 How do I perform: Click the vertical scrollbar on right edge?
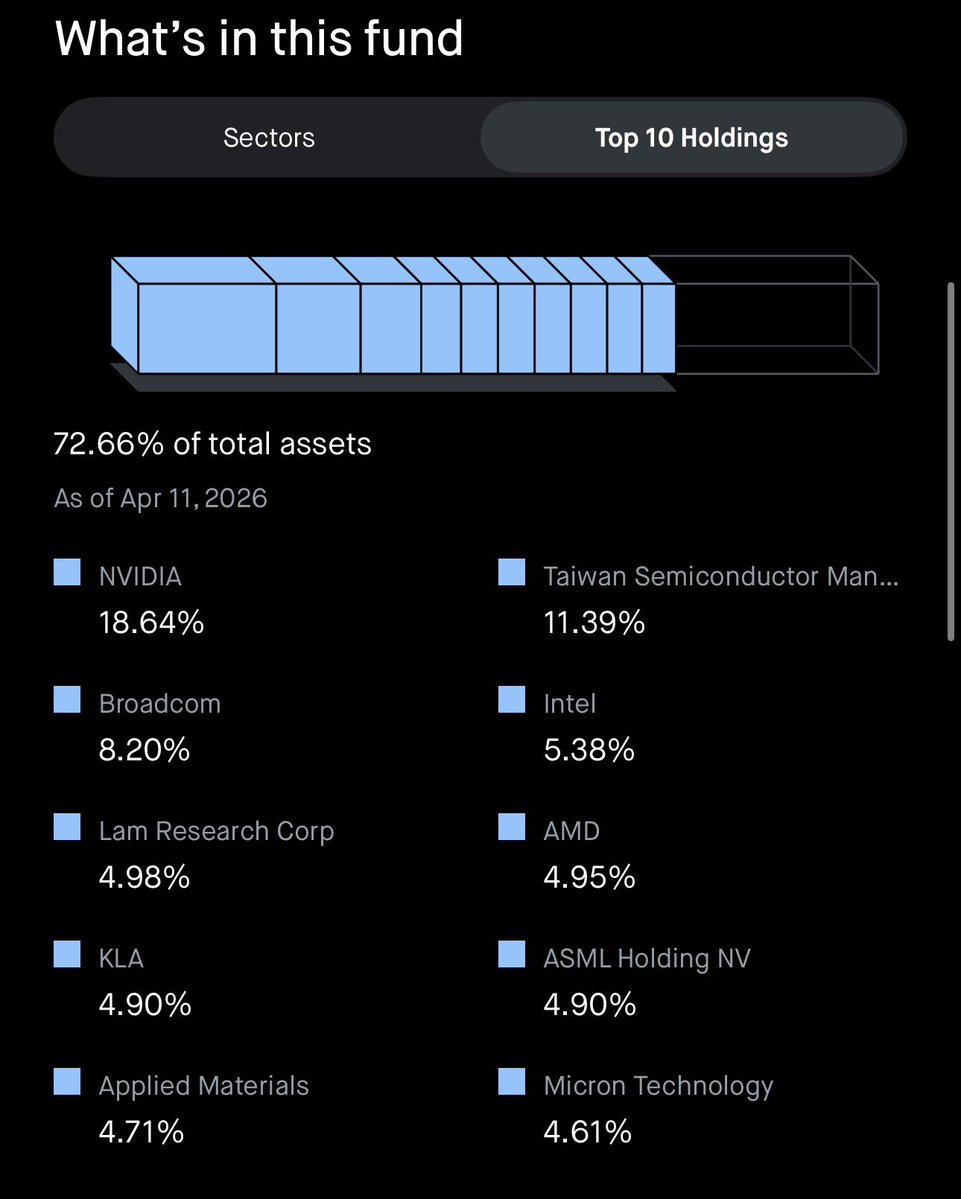950,460
